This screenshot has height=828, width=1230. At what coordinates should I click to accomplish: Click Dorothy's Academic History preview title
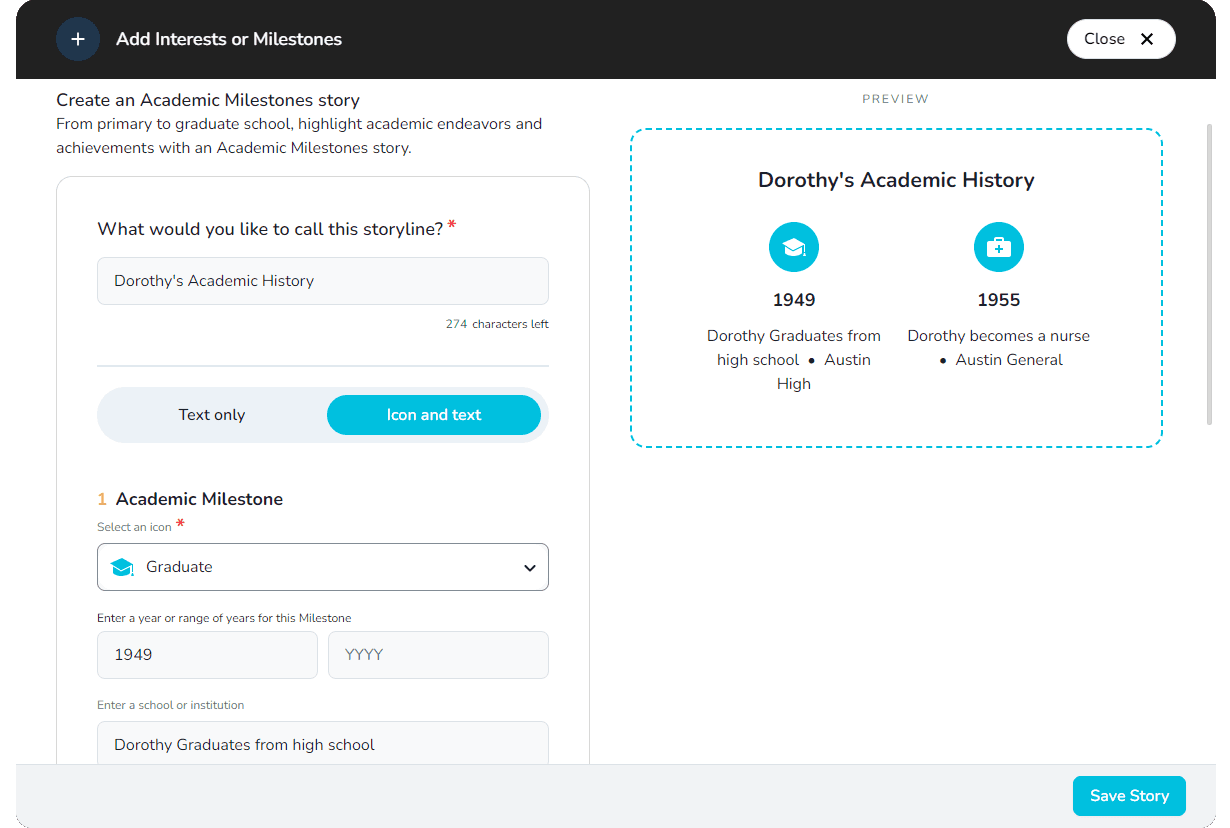[x=896, y=180]
